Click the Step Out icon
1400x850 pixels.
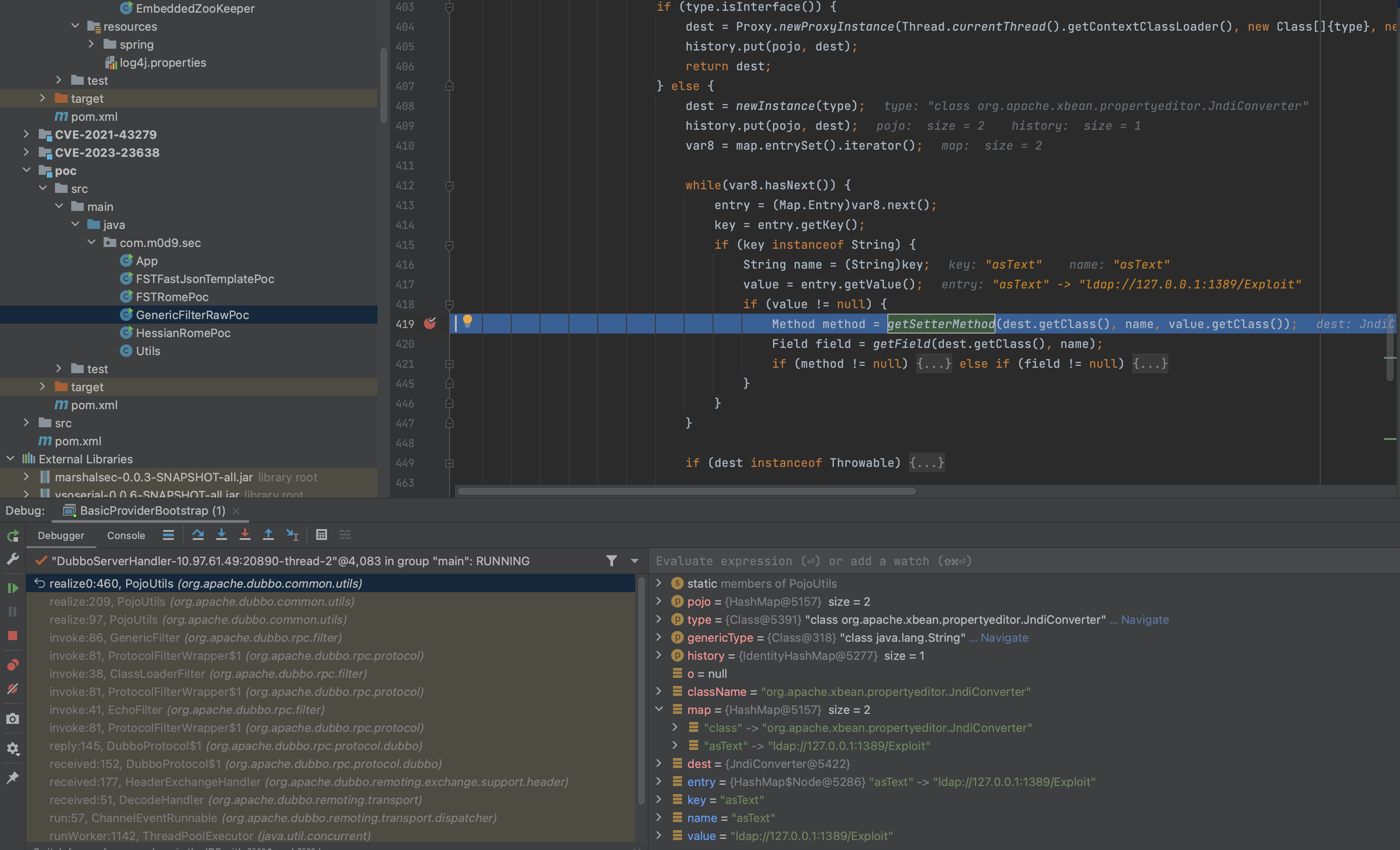[268, 535]
